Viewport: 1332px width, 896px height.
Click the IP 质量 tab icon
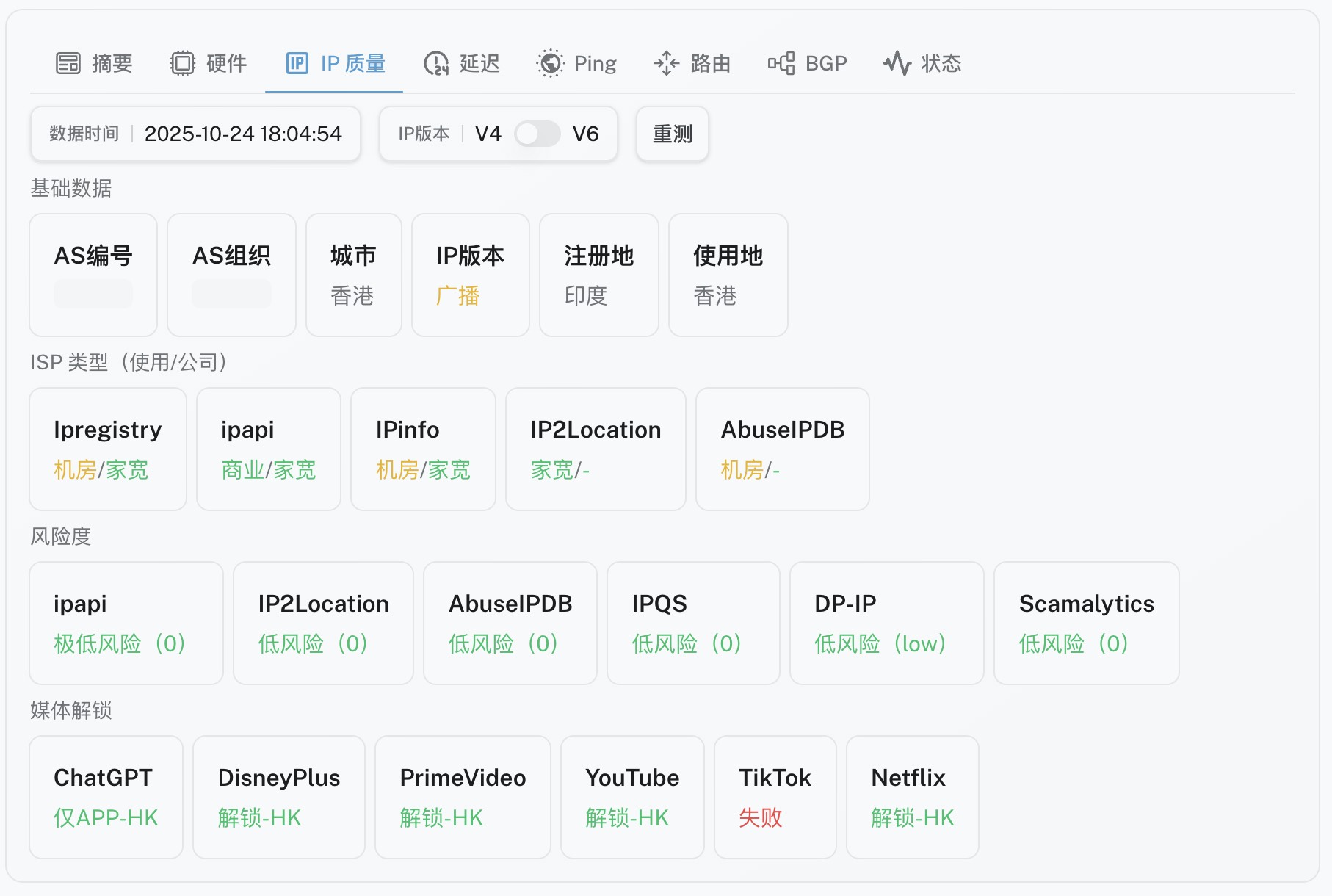click(x=297, y=64)
